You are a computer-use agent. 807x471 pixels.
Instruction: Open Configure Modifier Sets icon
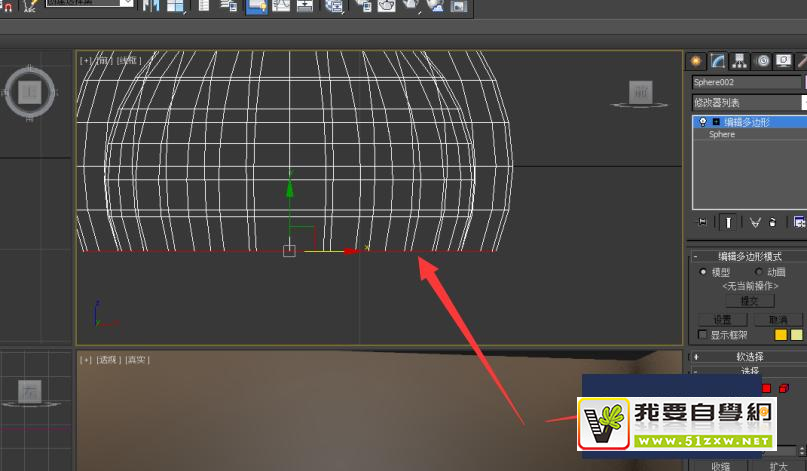[x=799, y=222]
